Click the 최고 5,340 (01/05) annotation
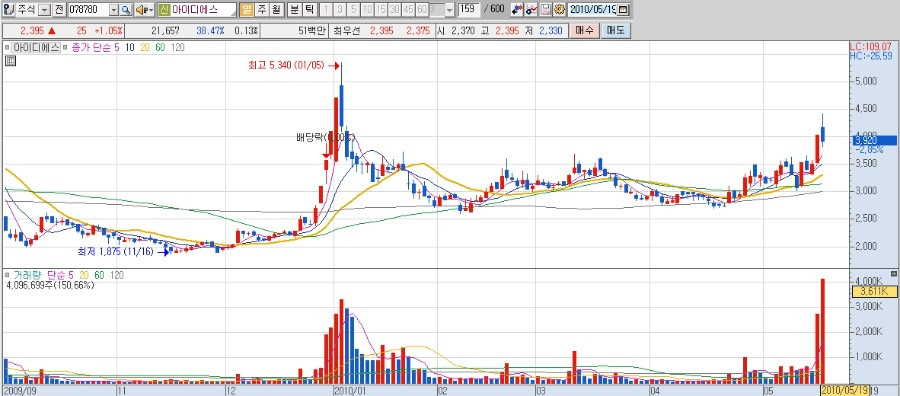The width and height of the screenshot is (900, 396). (286, 66)
